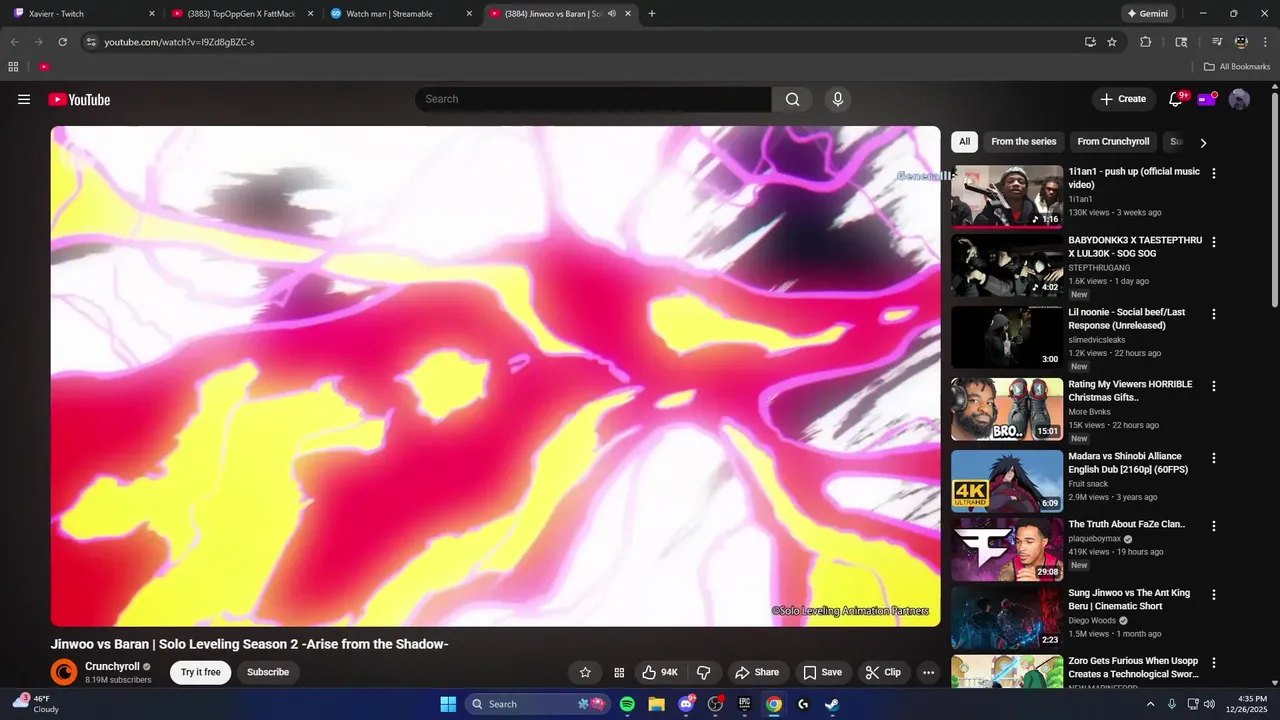Open the Gemini button in Chrome title bar
The width and height of the screenshot is (1280, 720).
1147,14
